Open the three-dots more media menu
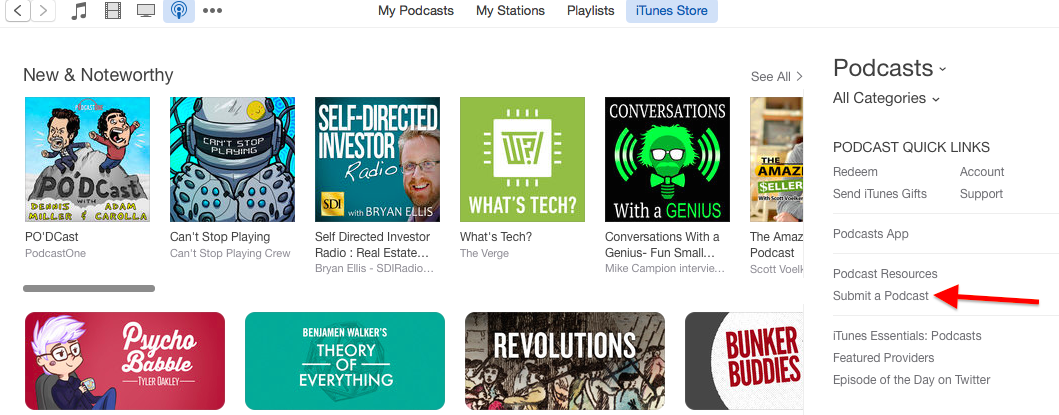1059x415 pixels. tap(212, 11)
